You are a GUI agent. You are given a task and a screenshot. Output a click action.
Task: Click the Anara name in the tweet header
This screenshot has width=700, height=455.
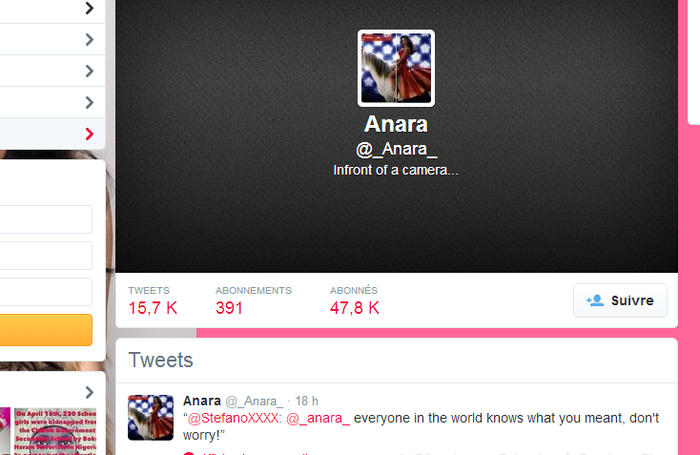(202, 401)
